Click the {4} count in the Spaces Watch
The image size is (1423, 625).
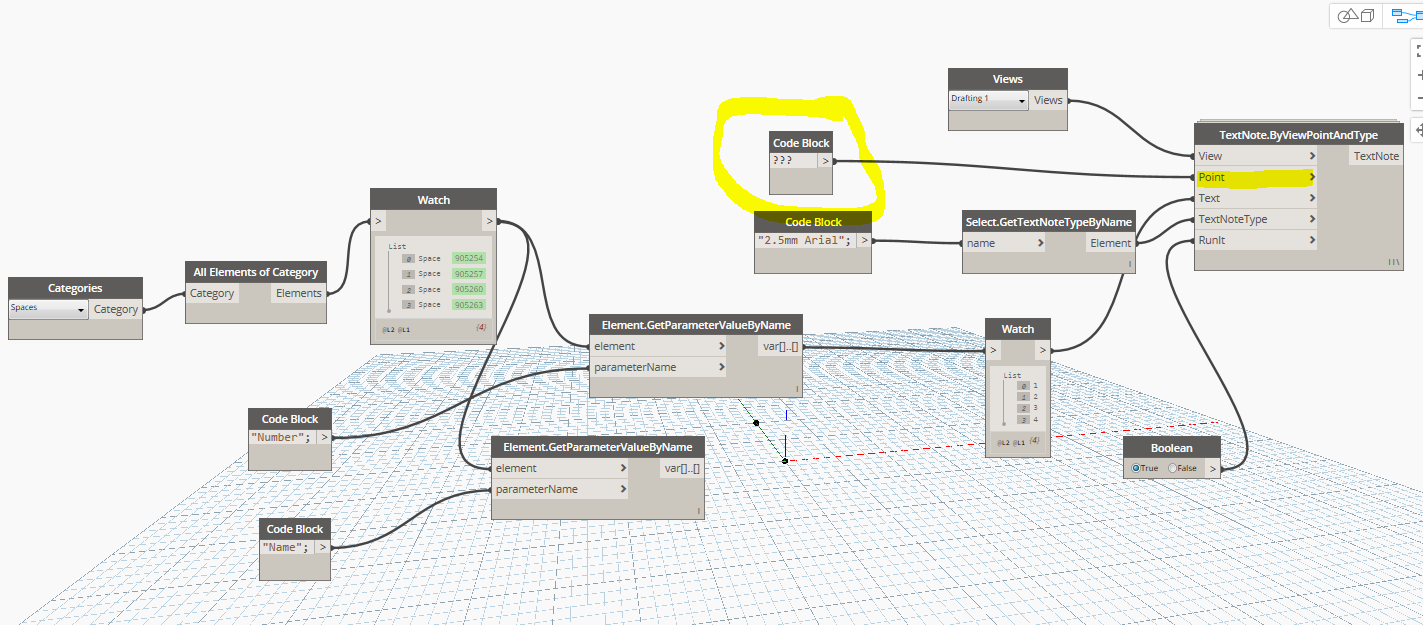tap(481, 328)
